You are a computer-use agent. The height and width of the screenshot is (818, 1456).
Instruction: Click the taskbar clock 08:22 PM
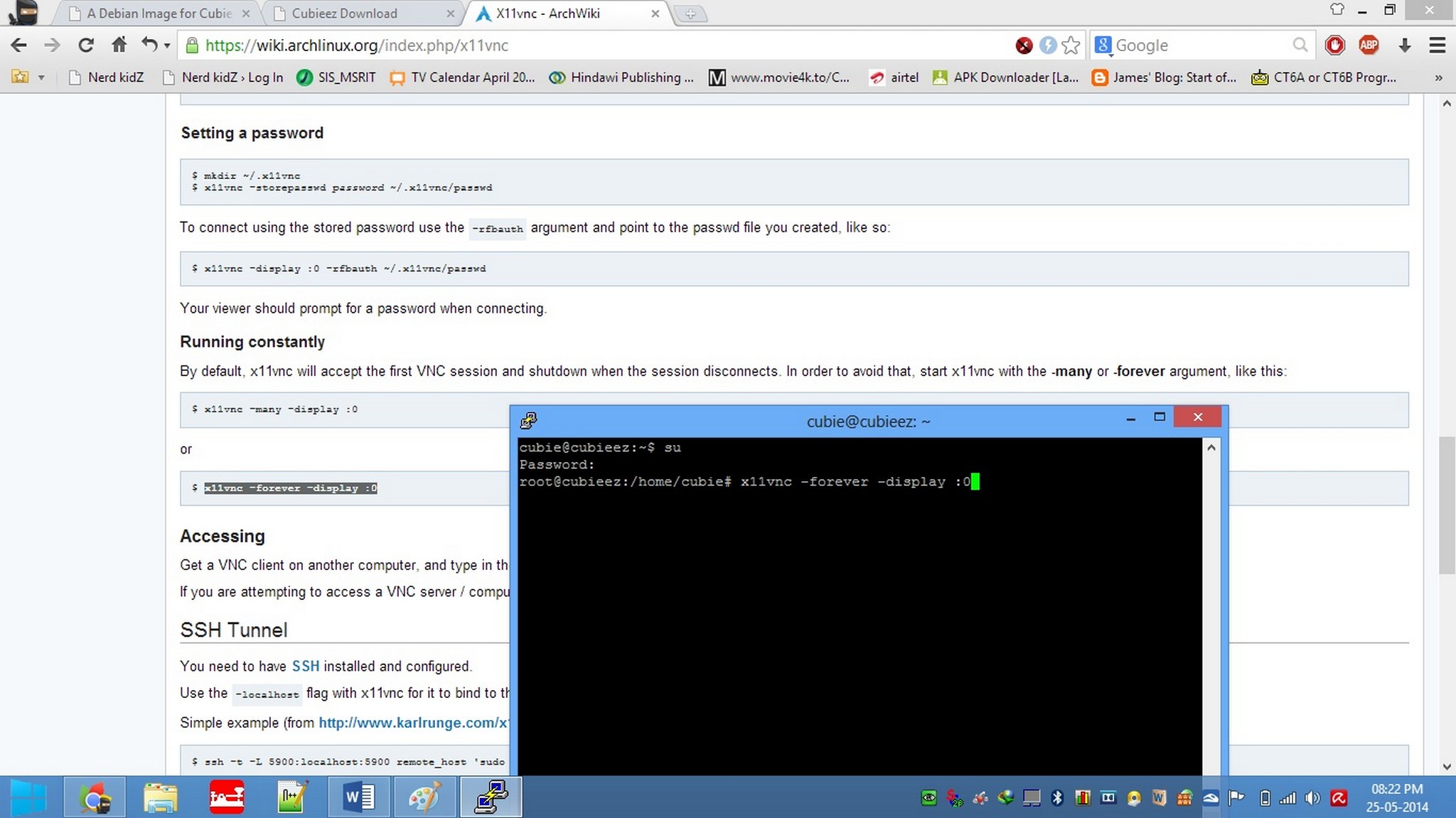click(x=1397, y=789)
